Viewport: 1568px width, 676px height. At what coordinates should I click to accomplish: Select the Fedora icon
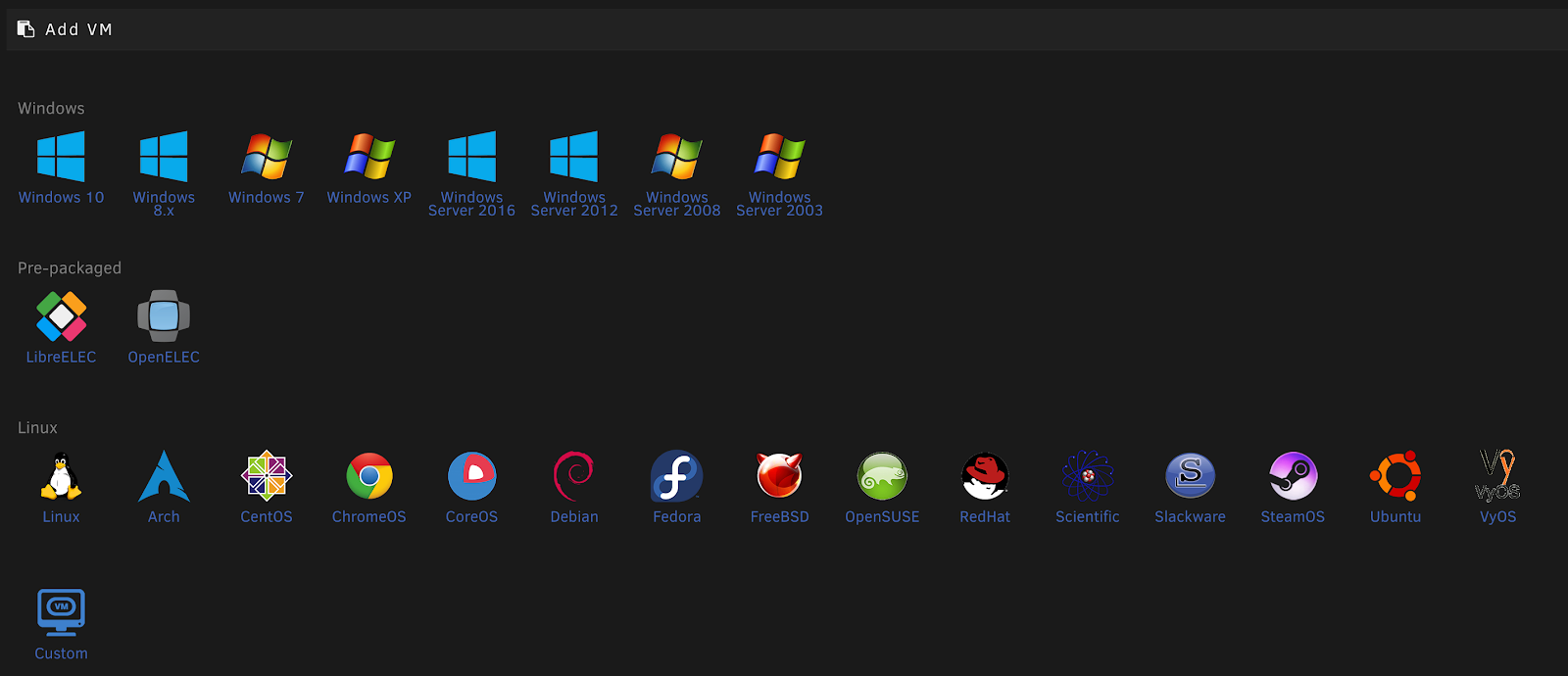point(677,476)
